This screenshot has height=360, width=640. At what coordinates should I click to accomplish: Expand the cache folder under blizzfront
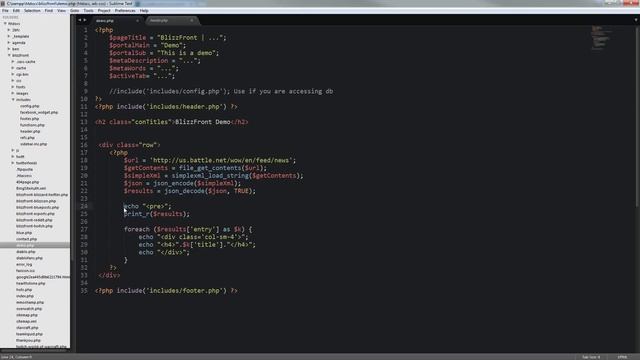(x=13, y=68)
